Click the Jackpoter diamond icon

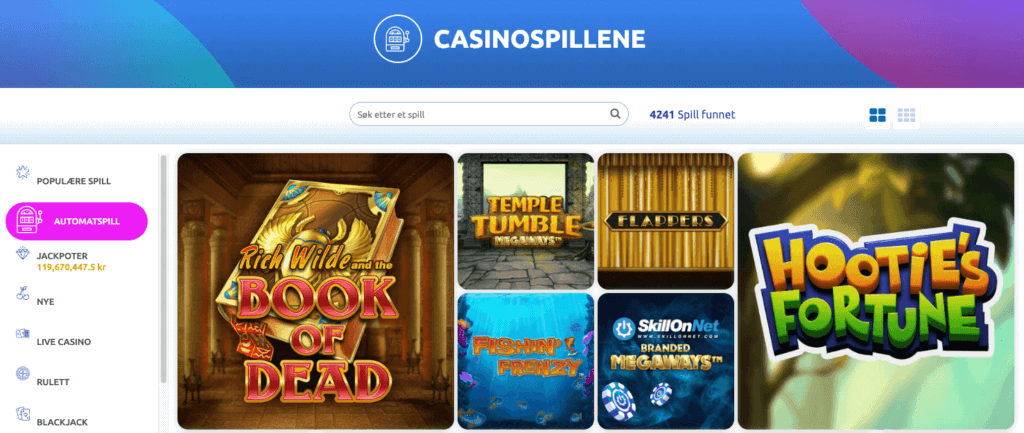[x=23, y=254]
